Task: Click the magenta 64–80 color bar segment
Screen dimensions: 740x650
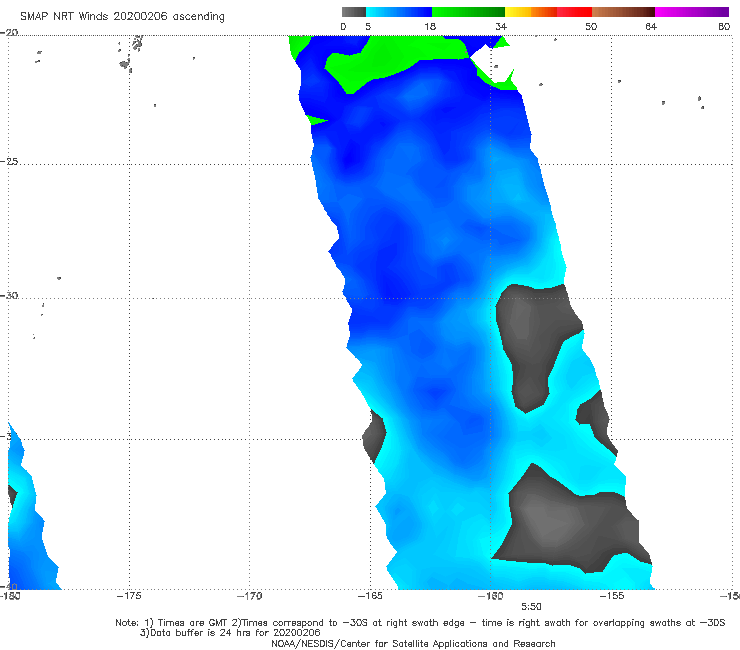Action: [x=692, y=12]
